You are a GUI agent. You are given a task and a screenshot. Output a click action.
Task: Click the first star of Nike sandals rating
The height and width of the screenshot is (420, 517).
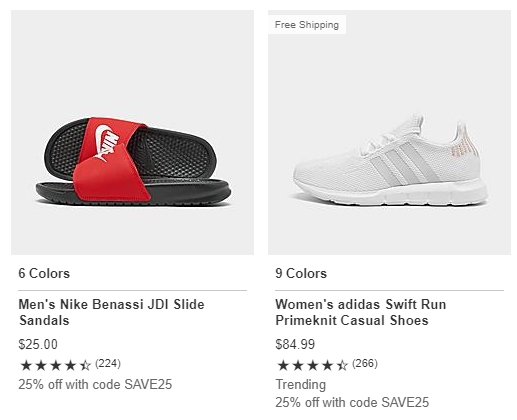[x=26, y=365]
